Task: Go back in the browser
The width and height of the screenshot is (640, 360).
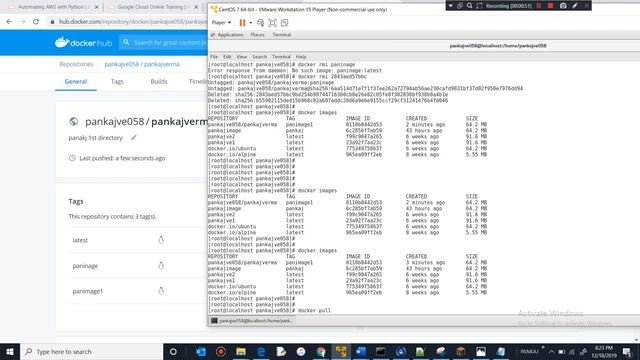Action: coord(9,22)
